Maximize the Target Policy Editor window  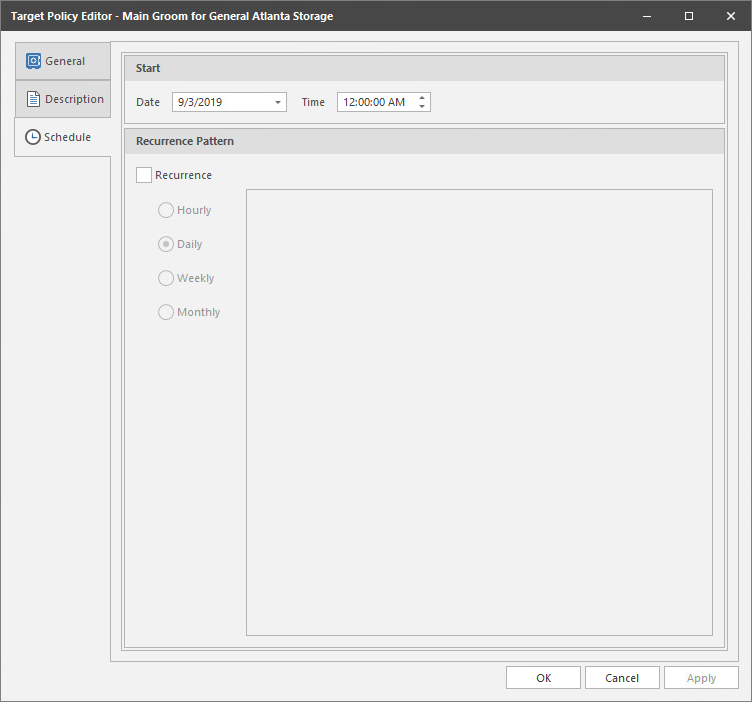pyautogui.click(x=689, y=16)
